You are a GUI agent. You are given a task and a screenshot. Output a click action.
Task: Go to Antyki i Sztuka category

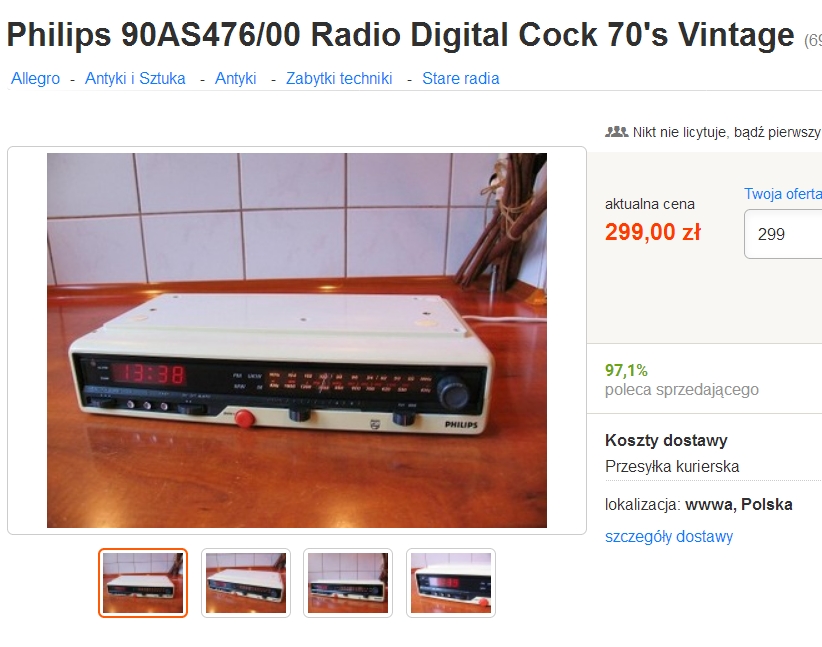(x=135, y=79)
